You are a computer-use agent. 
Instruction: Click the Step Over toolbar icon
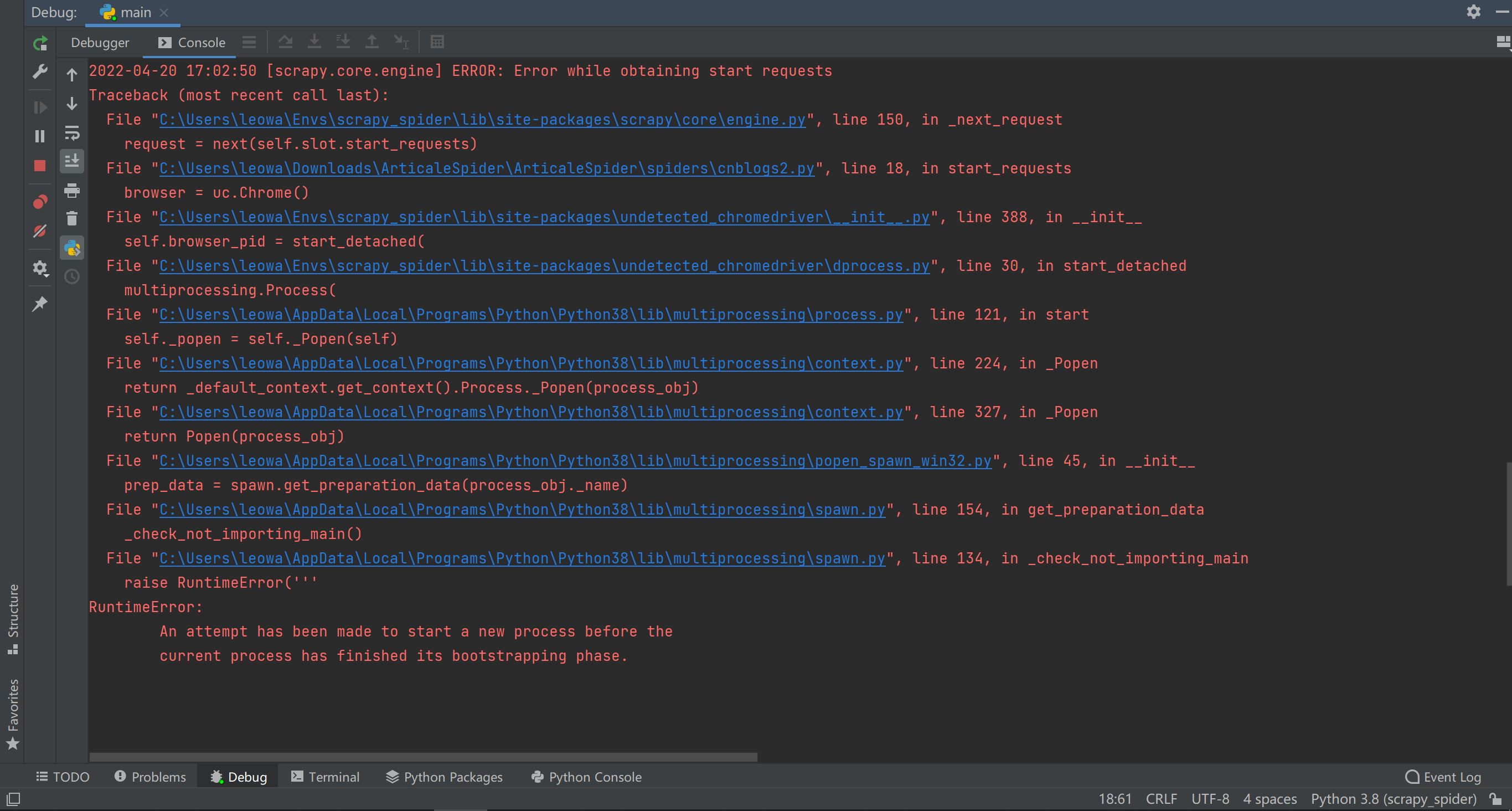[285, 42]
